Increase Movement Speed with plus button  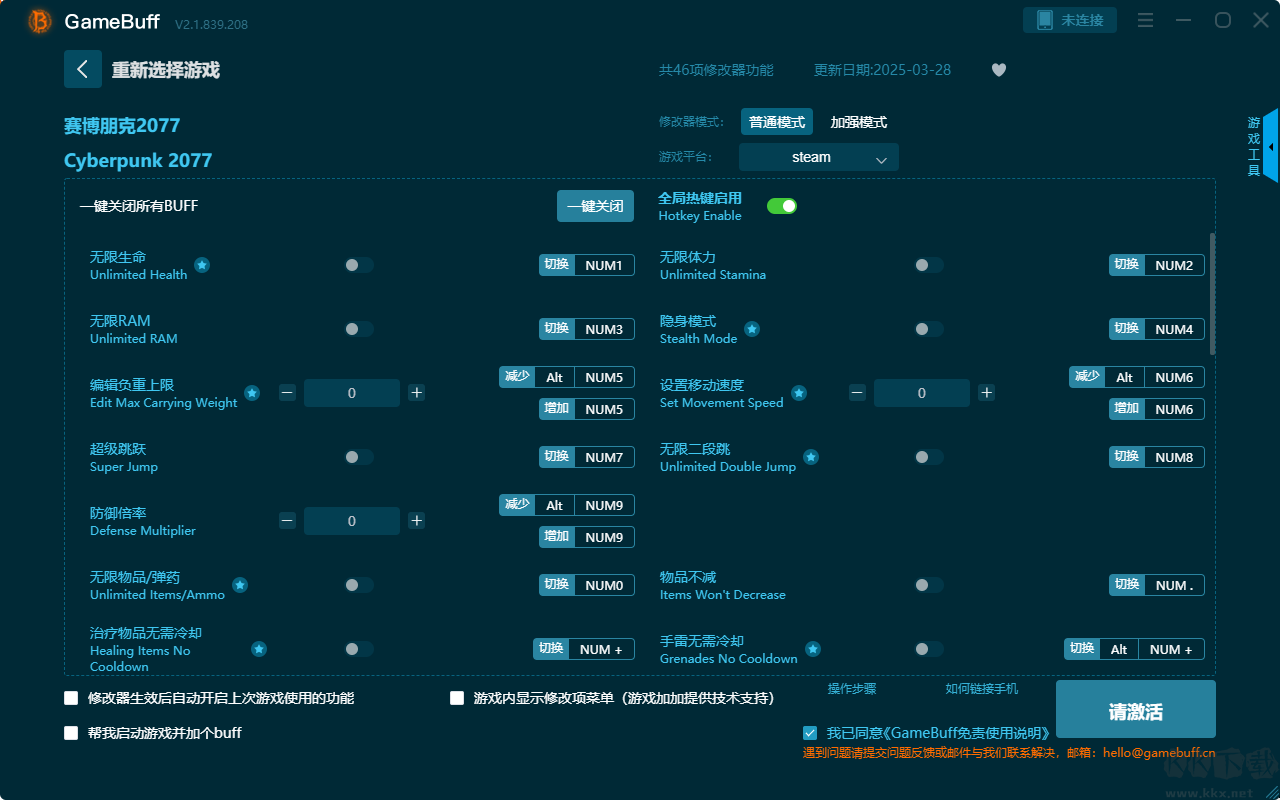(x=987, y=393)
